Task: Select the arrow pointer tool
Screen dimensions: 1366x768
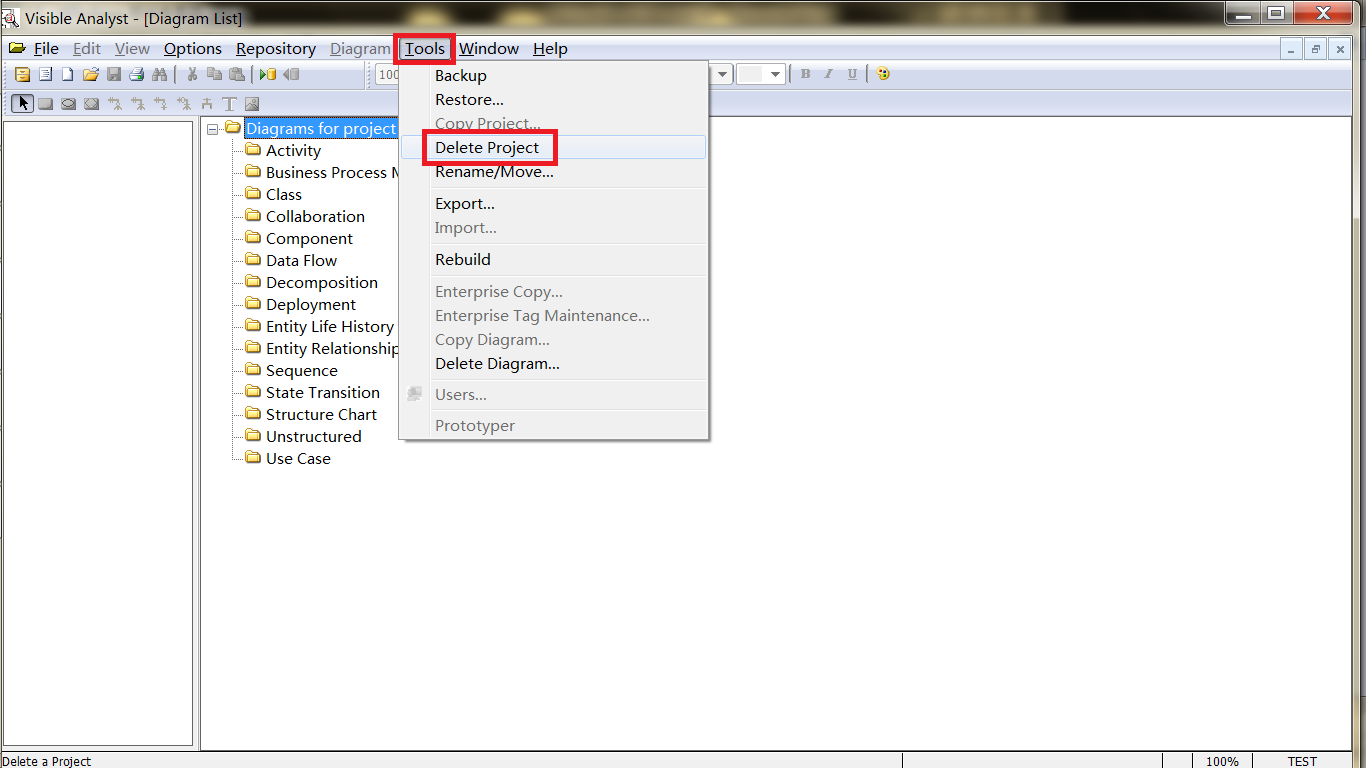Action: [22, 103]
